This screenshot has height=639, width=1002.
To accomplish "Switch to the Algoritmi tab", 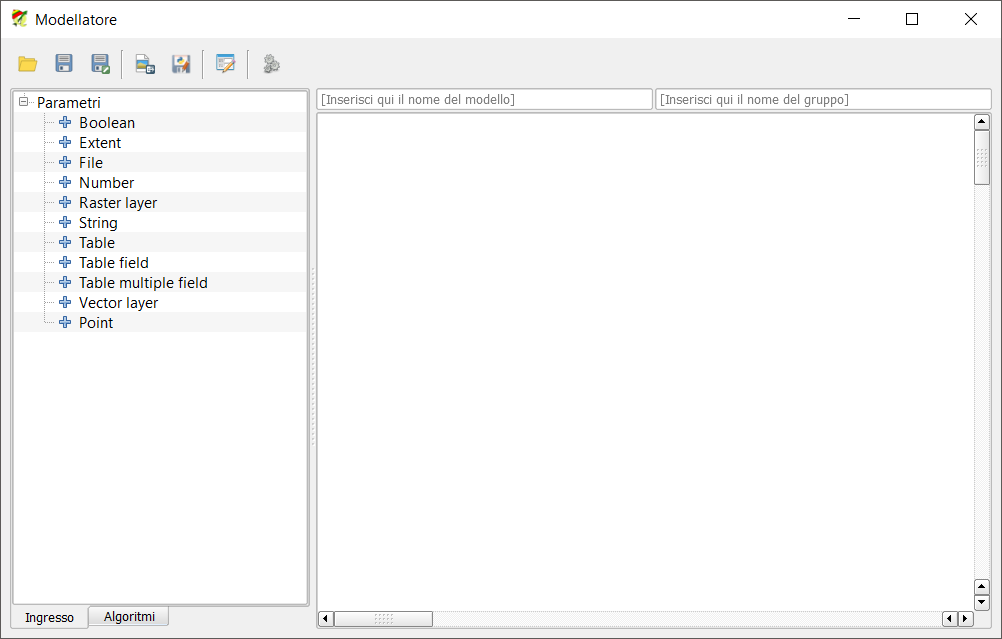I will coord(129,617).
